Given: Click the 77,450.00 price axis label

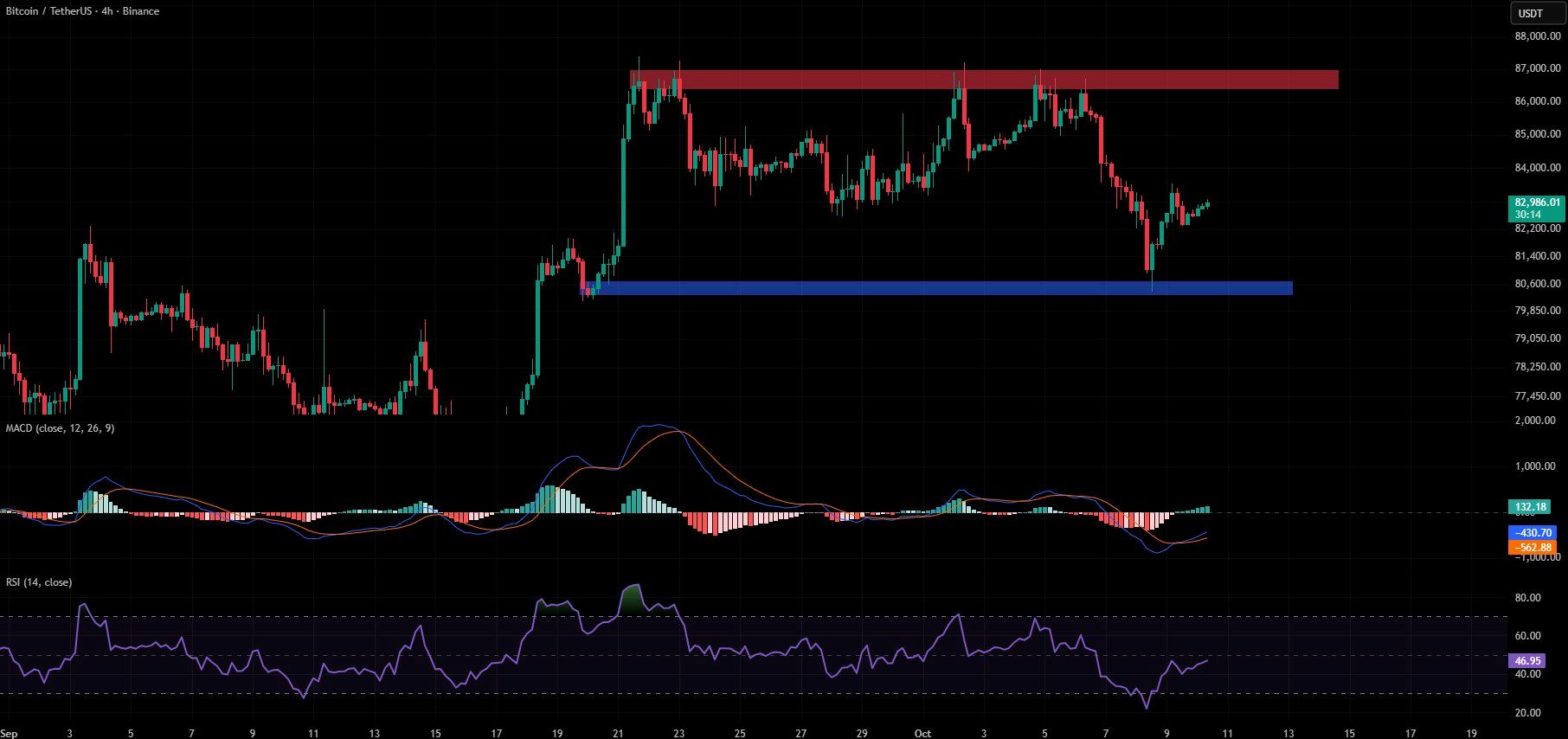Looking at the screenshot, I should tap(1538, 396).
